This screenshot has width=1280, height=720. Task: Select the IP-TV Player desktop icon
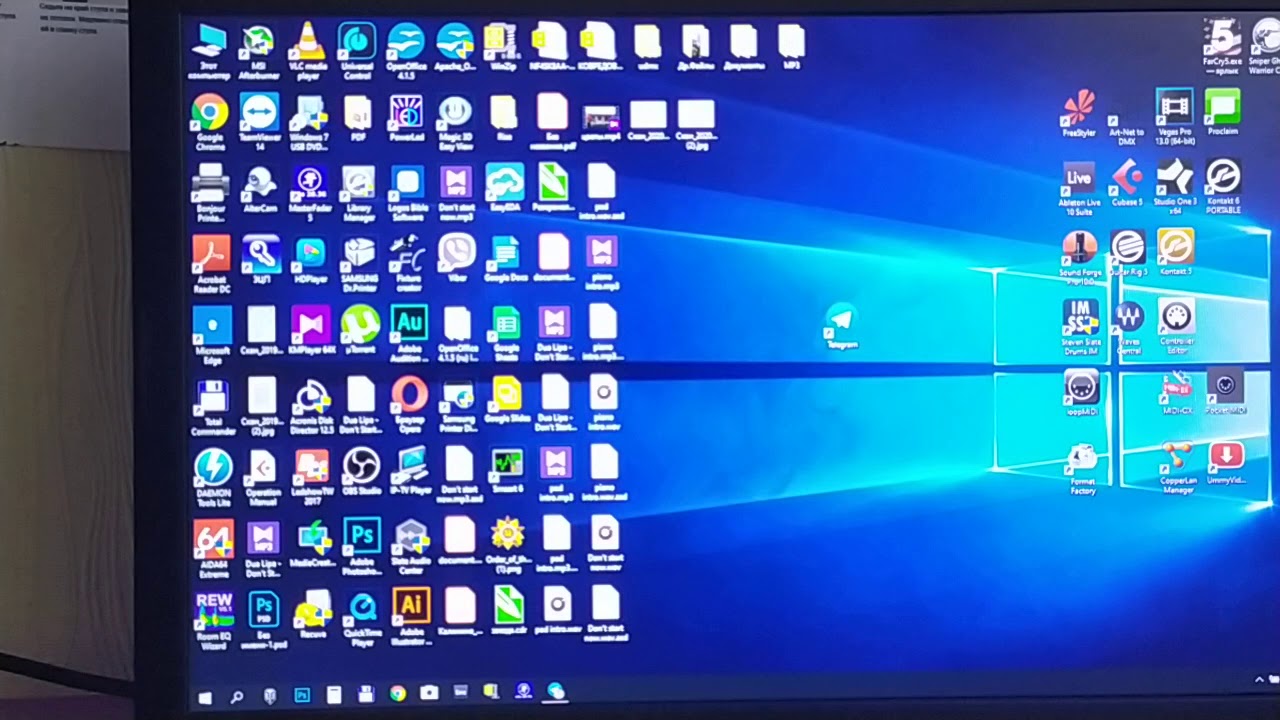[410, 472]
